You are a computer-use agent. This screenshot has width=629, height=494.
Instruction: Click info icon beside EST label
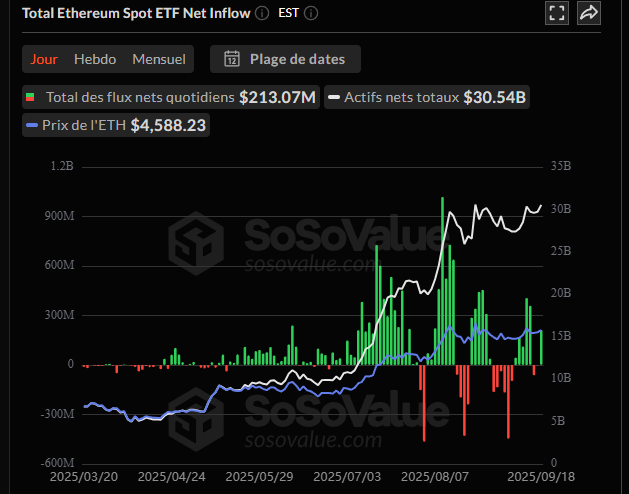312,14
